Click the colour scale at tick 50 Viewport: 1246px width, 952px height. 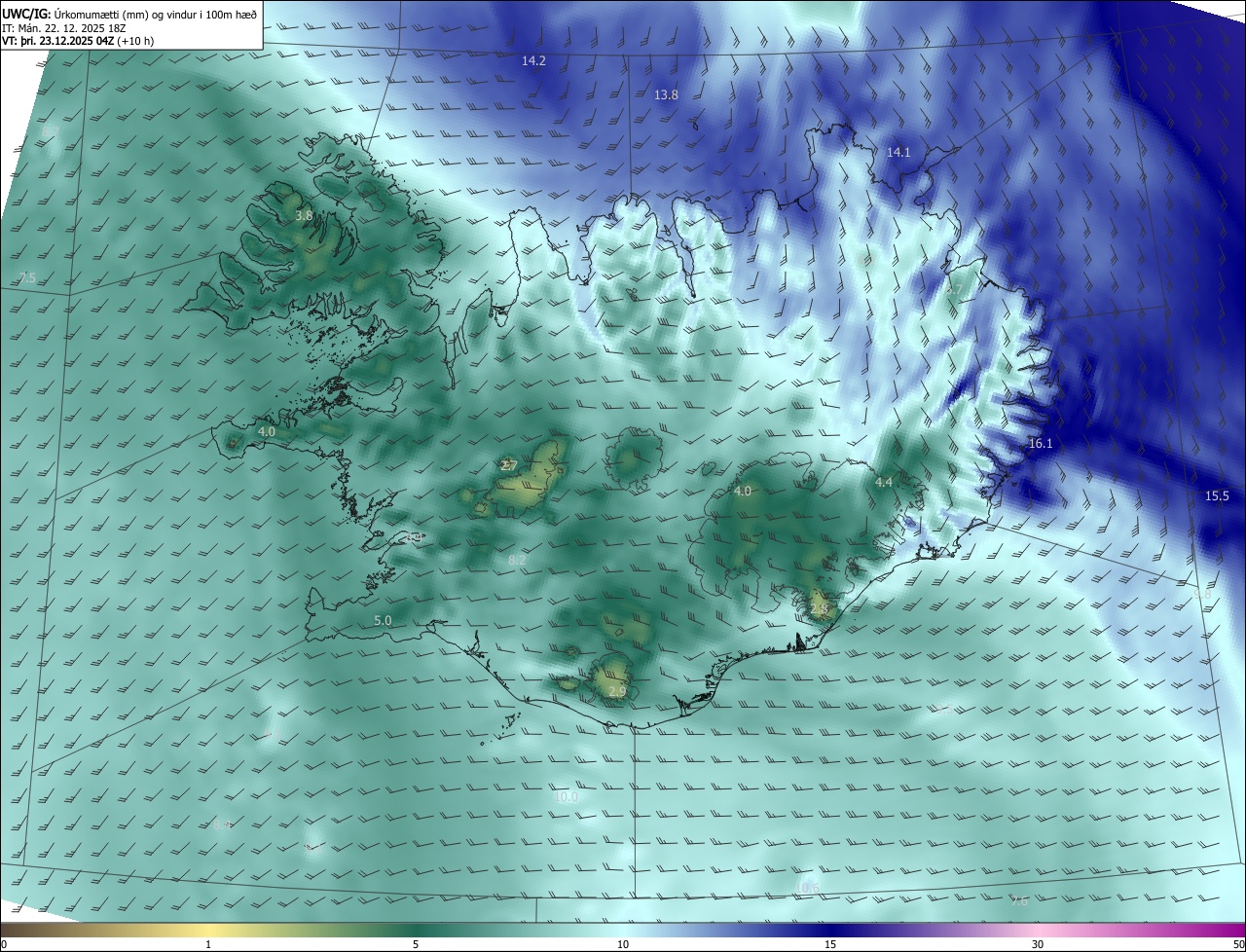click(x=1238, y=944)
